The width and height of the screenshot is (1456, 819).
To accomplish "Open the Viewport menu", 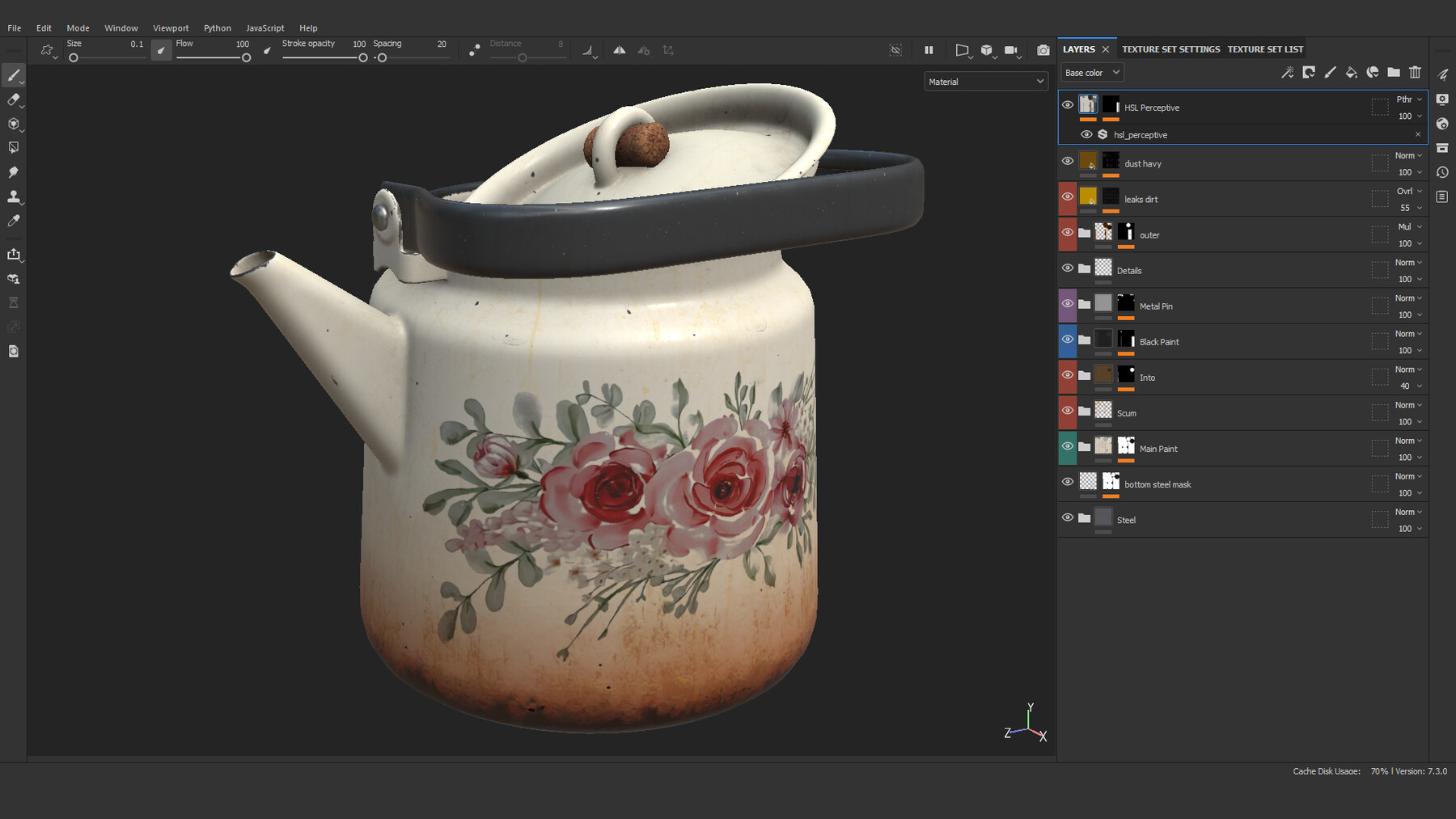I will [171, 27].
